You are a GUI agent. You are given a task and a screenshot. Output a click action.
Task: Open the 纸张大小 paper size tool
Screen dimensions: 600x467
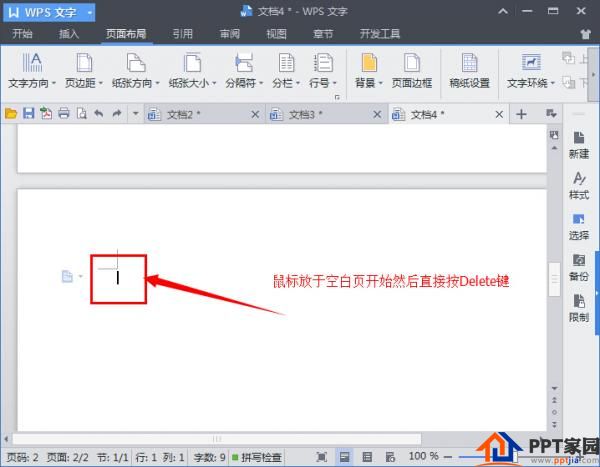click(x=192, y=71)
